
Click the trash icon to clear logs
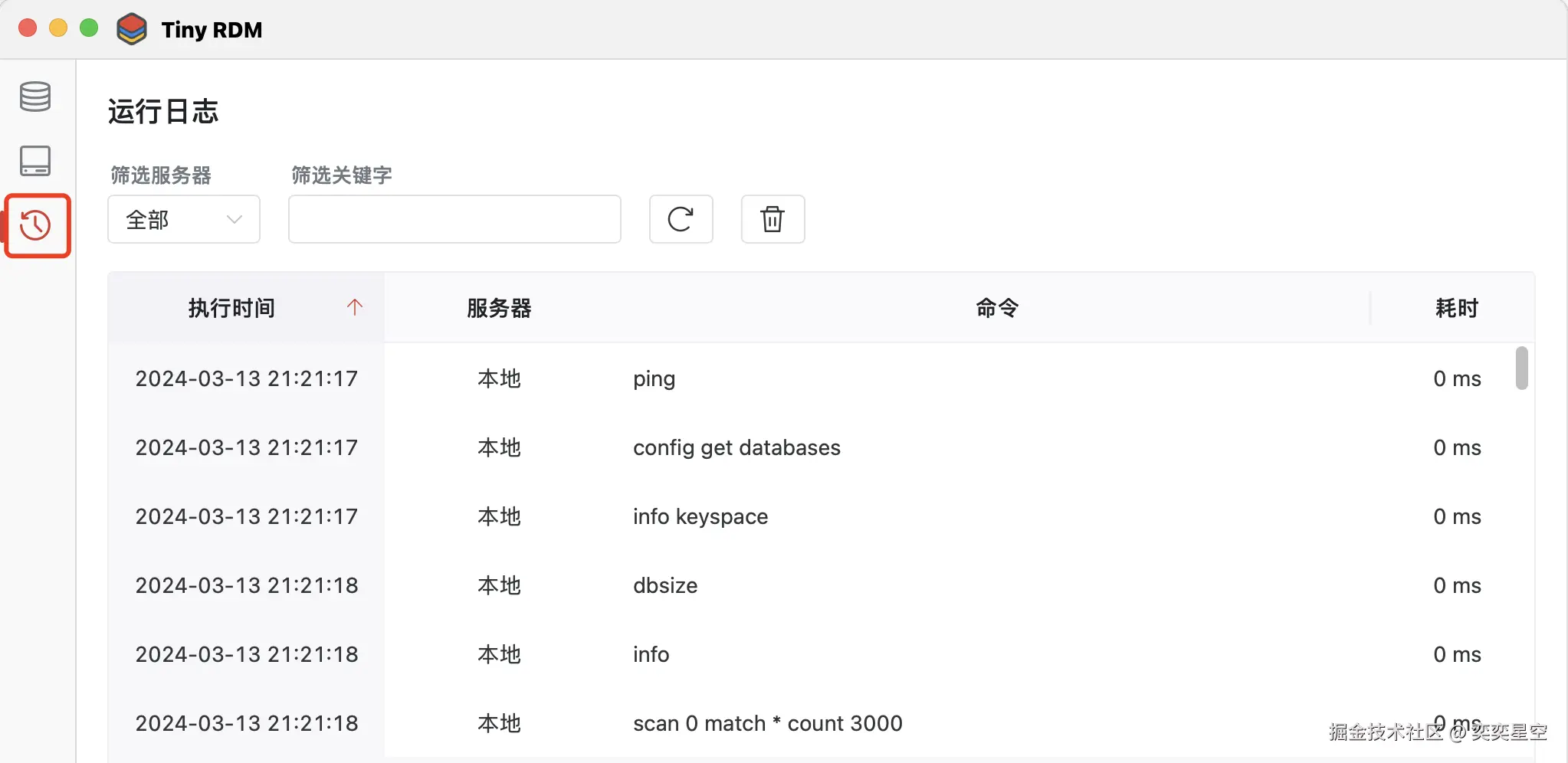(x=773, y=219)
